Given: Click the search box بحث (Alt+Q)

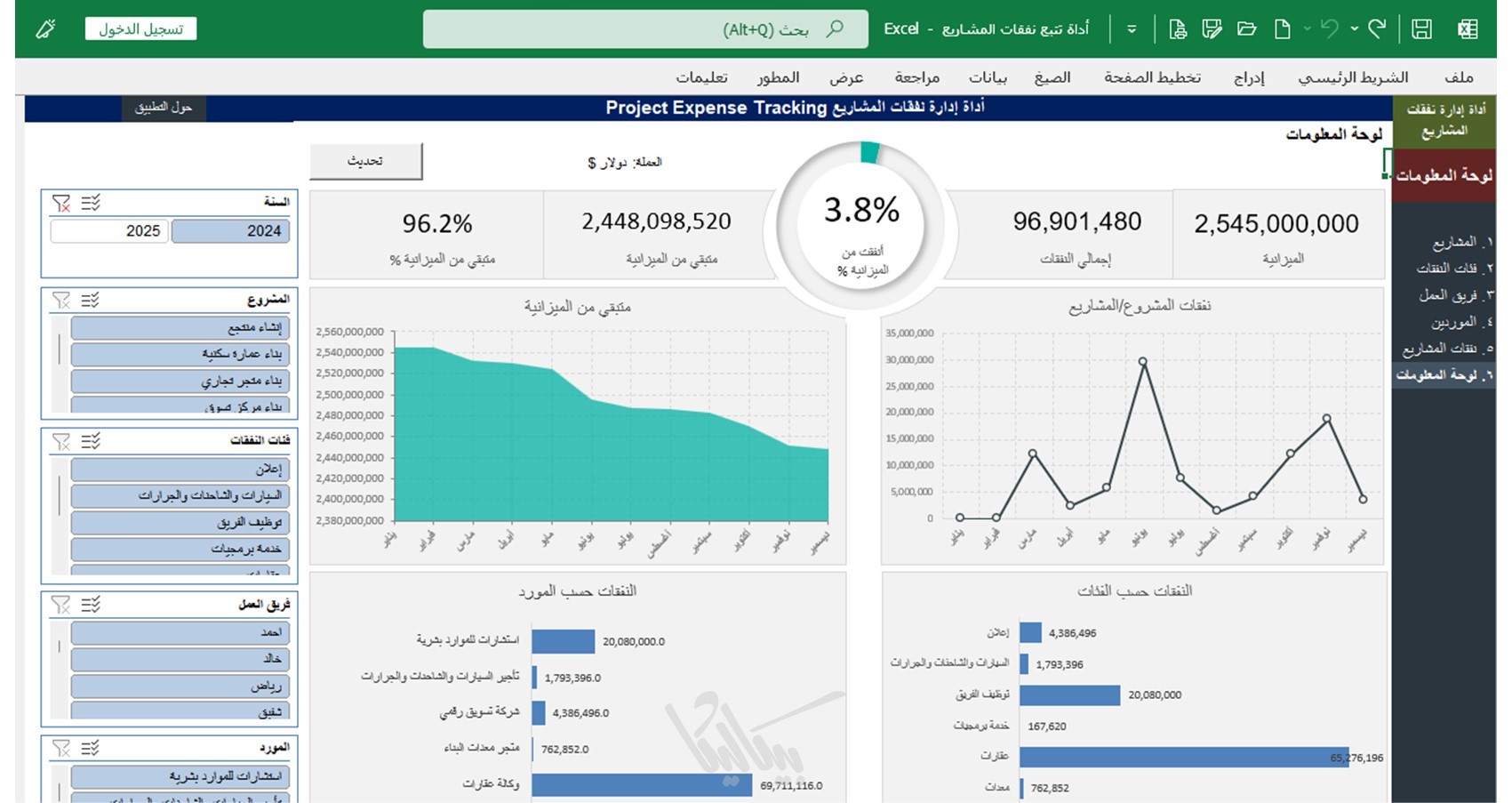Looking at the screenshot, I should pos(645,29).
